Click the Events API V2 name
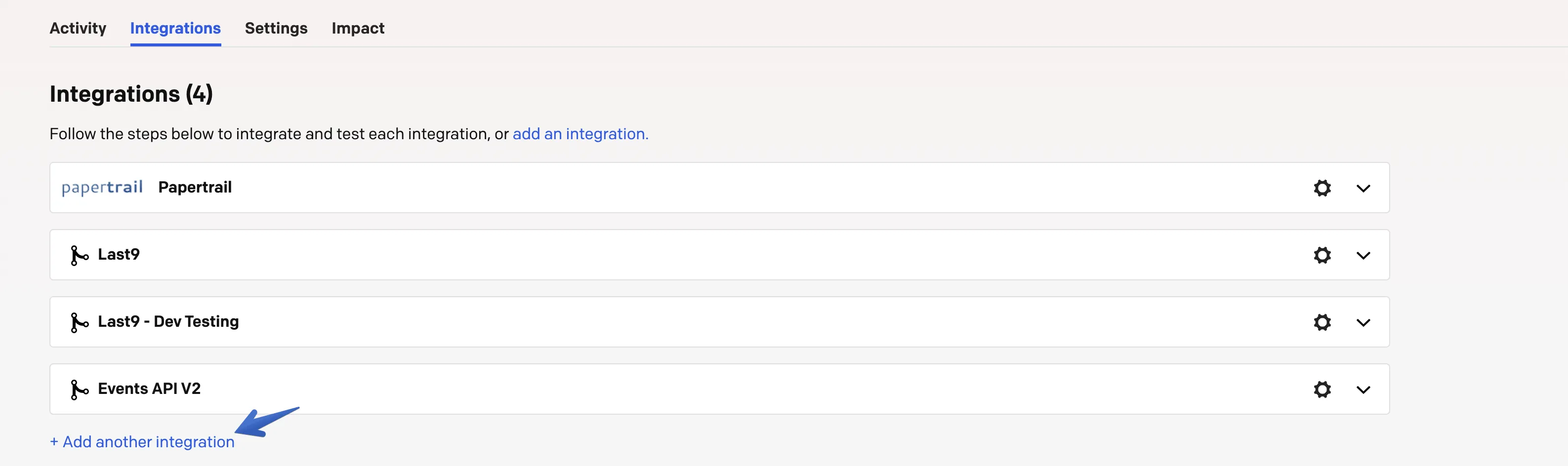This screenshot has width=1568, height=466. coord(149,388)
